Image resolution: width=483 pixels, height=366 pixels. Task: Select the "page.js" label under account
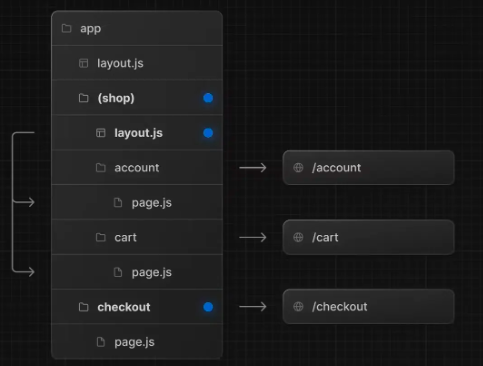(x=152, y=203)
